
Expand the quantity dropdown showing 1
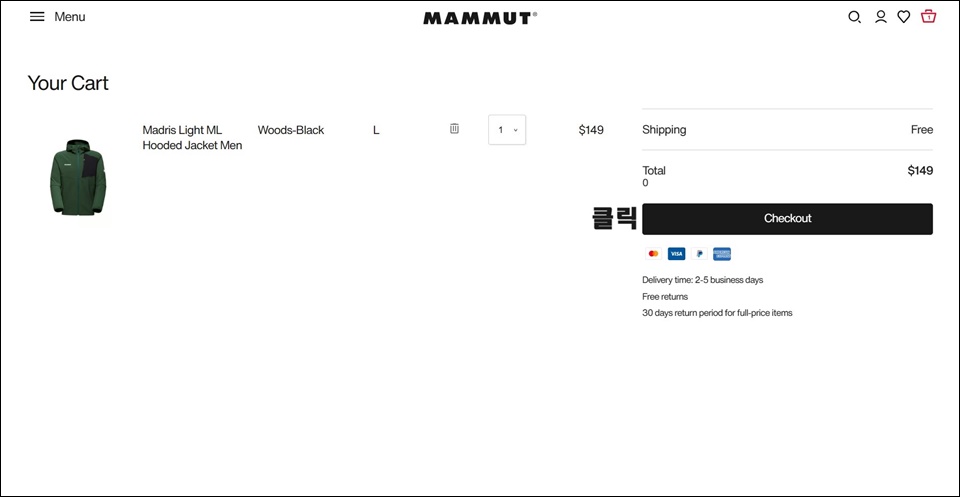(507, 130)
